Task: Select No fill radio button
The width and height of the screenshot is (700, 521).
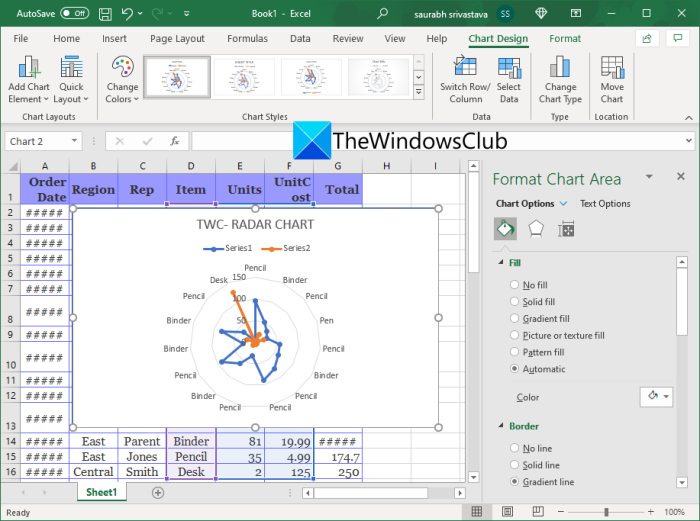Action: tap(514, 285)
